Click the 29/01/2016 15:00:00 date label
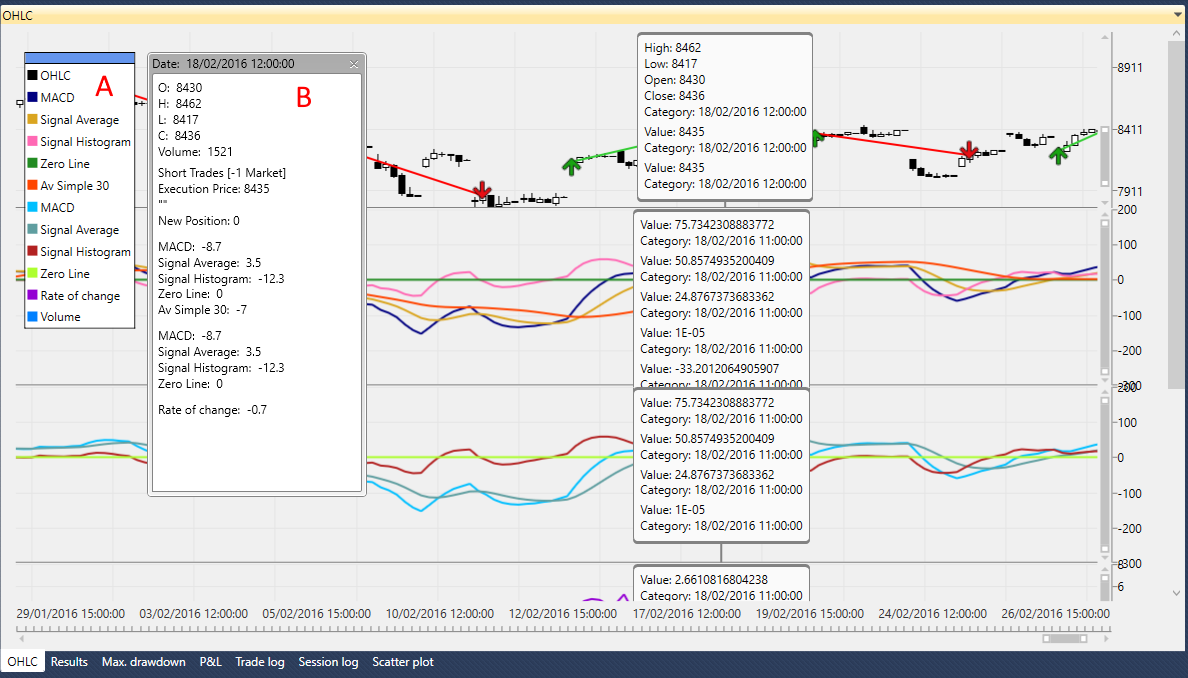 pos(70,614)
